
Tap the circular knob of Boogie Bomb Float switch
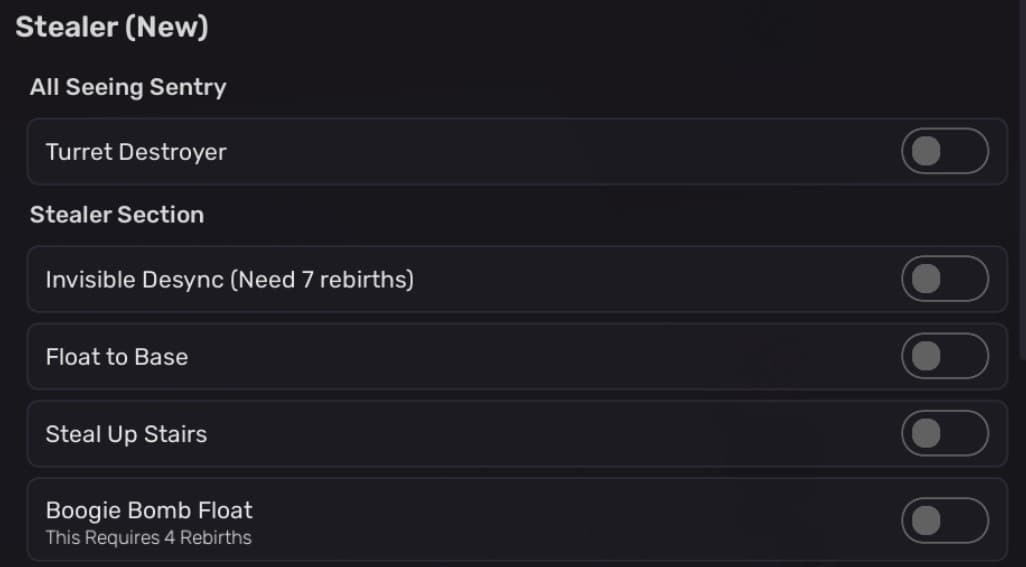pyautogui.click(x=927, y=520)
